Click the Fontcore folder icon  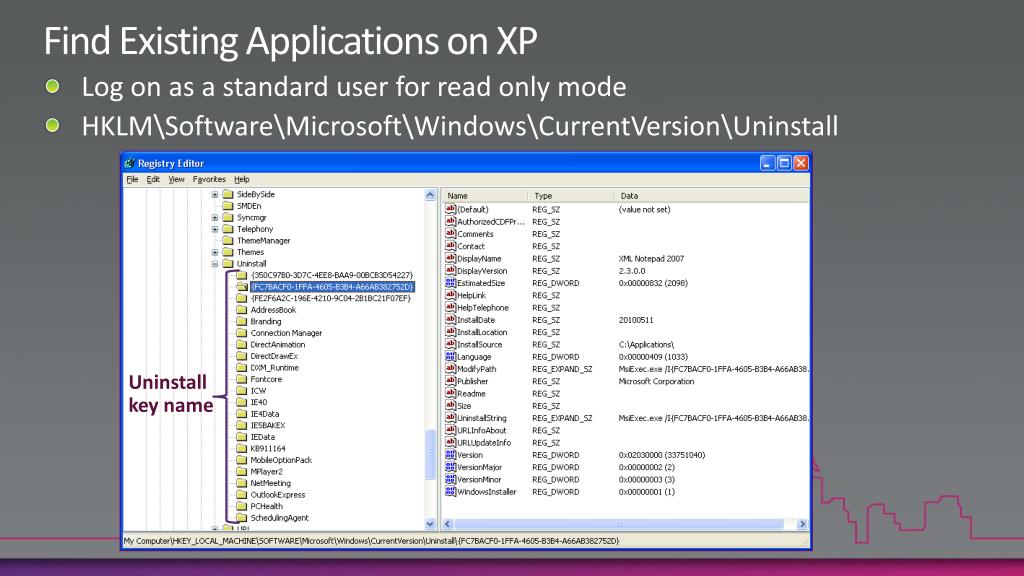click(x=242, y=379)
